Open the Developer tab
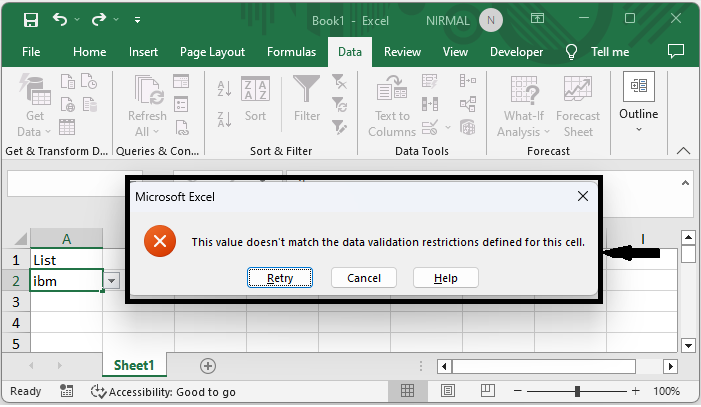Screen dimensions: 701x407 click(x=516, y=52)
